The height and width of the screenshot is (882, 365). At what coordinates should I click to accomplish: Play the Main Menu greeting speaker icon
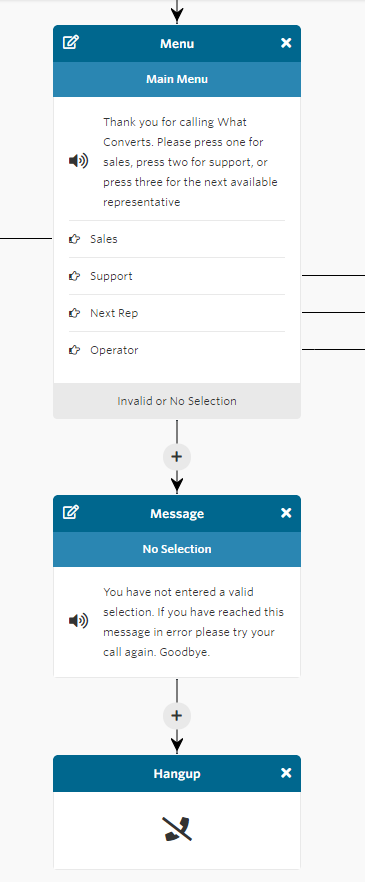[x=78, y=161]
